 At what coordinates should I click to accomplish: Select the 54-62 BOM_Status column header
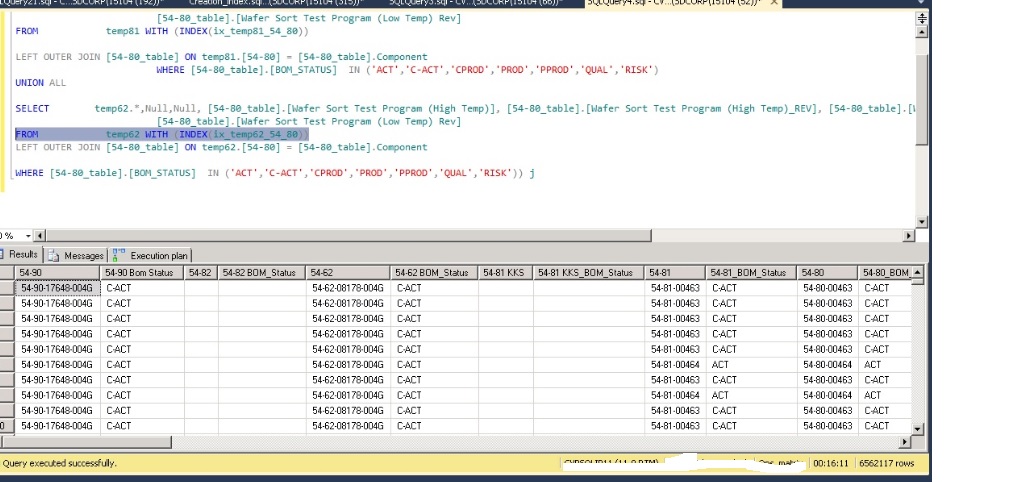click(x=435, y=273)
